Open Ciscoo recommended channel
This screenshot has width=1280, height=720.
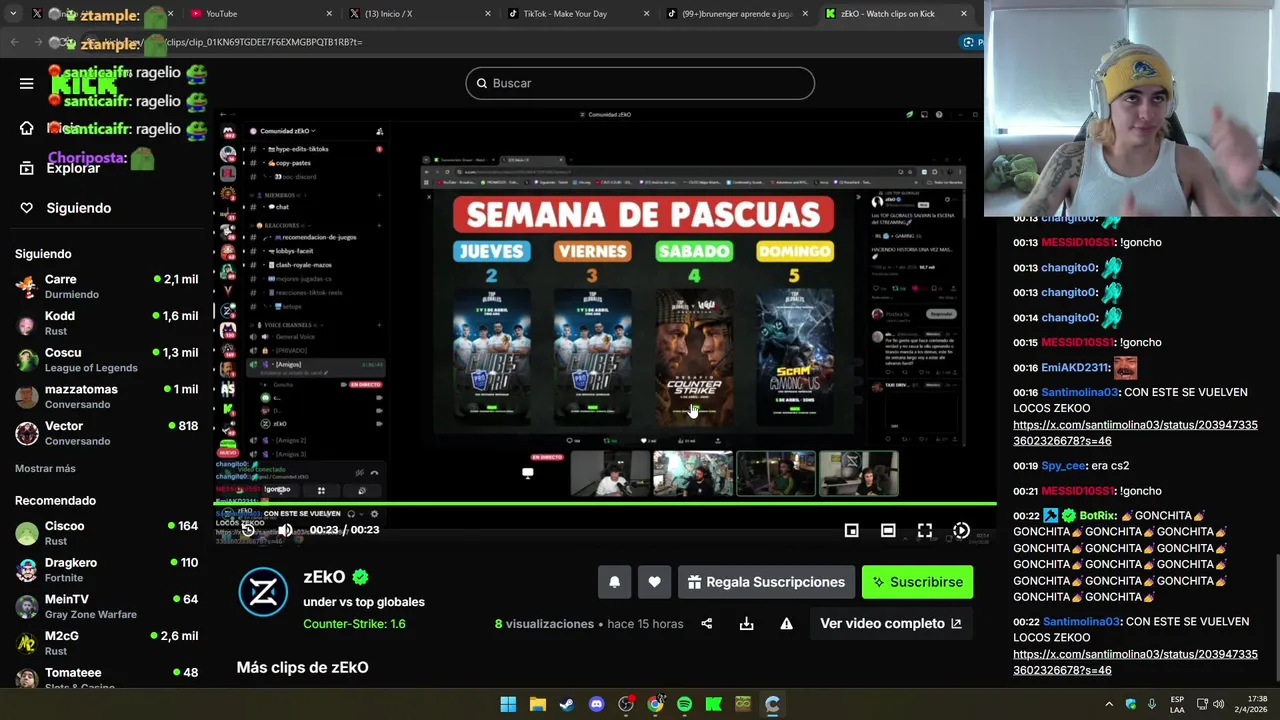(106, 533)
